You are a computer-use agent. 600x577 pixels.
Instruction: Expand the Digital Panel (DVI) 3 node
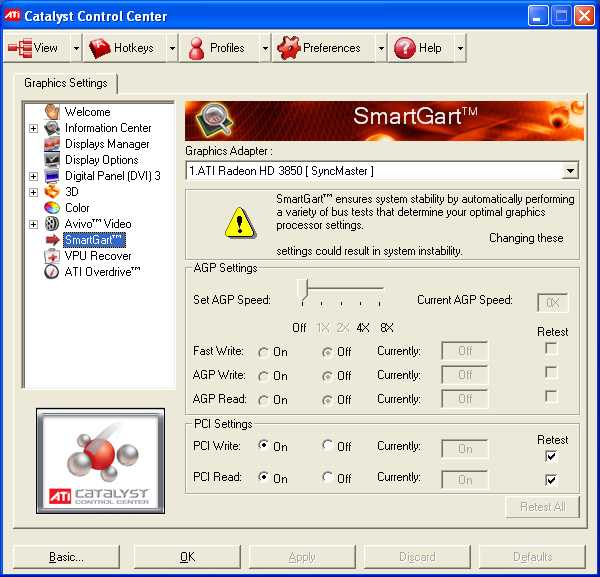pyautogui.click(x=34, y=176)
